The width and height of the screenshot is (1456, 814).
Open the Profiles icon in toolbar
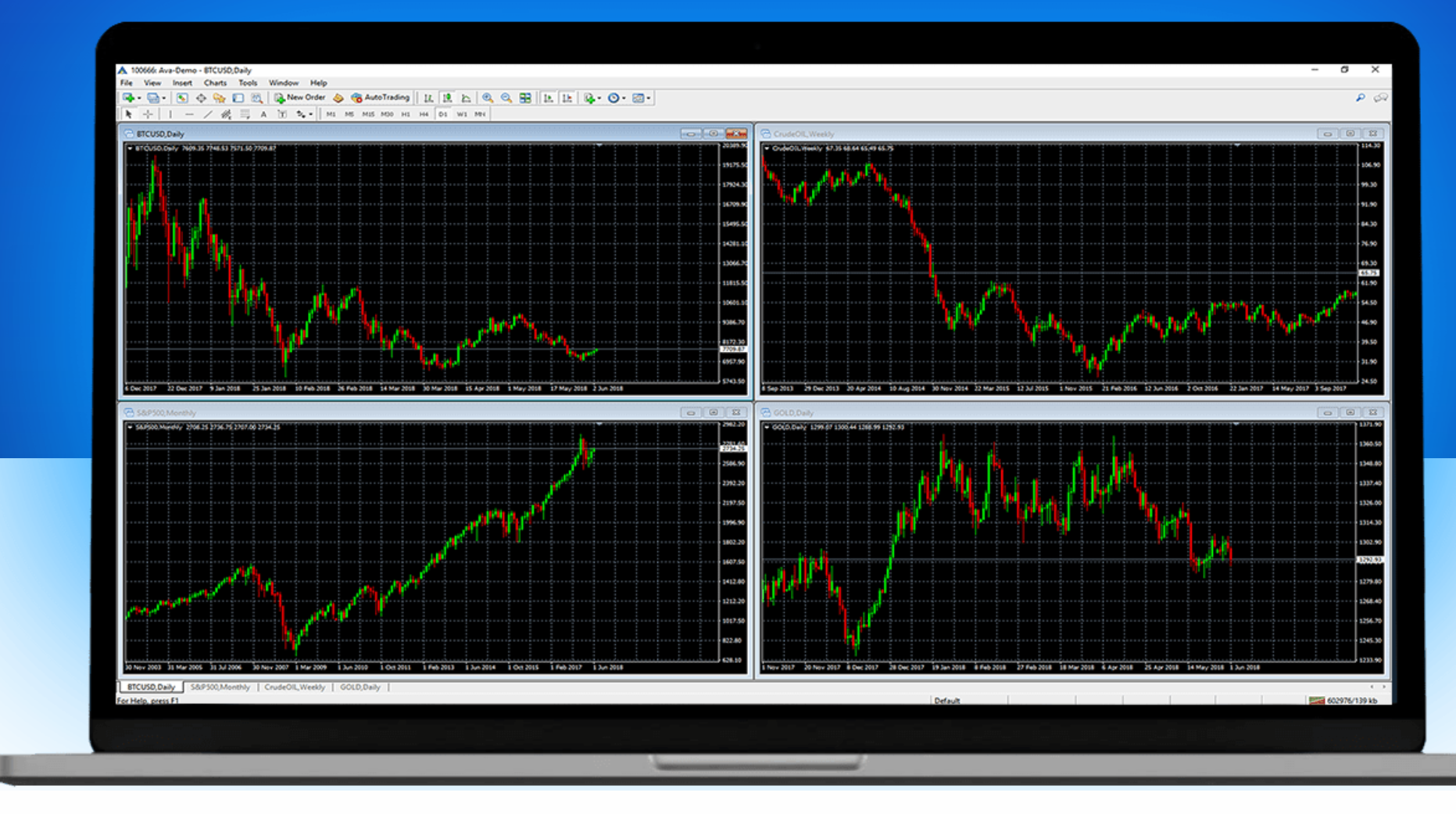153,98
